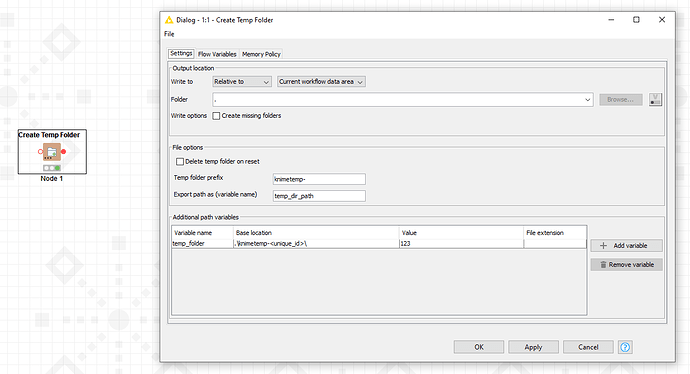Click the Export path variable name field
Viewport: 690px width, 374px height.
(x=319, y=196)
